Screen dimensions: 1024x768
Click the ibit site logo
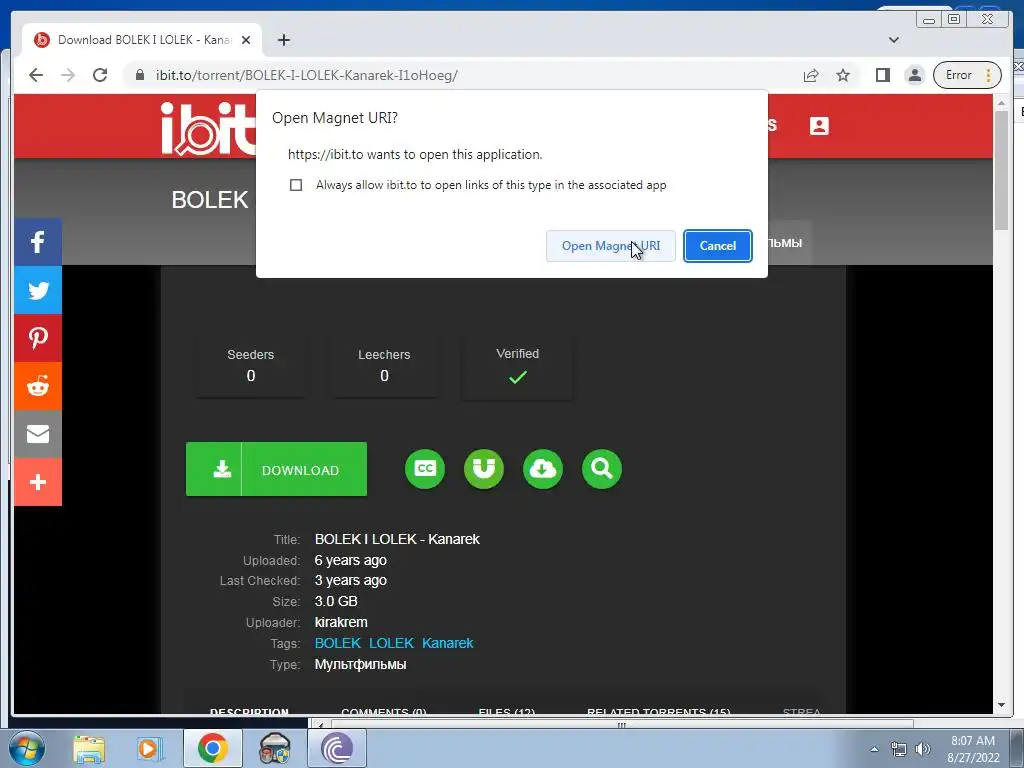click(208, 129)
